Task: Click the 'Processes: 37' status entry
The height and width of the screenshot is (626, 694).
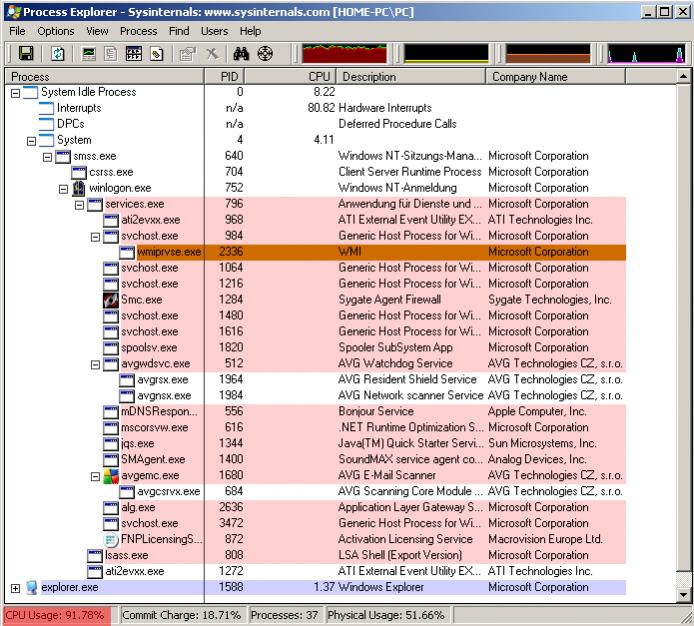Action: pyautogui.click(x=285, y=615)
